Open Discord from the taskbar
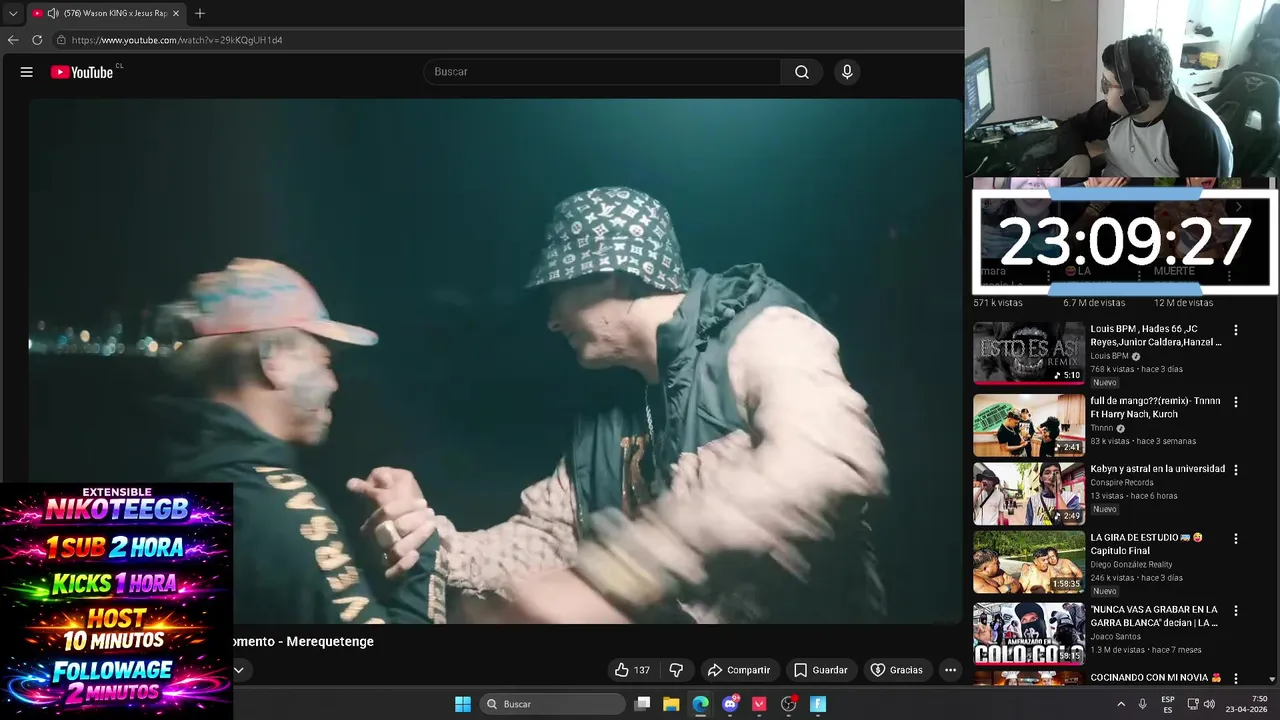Screen dimensions: 1280x720 pyautogui.click(x=730, y=704)
